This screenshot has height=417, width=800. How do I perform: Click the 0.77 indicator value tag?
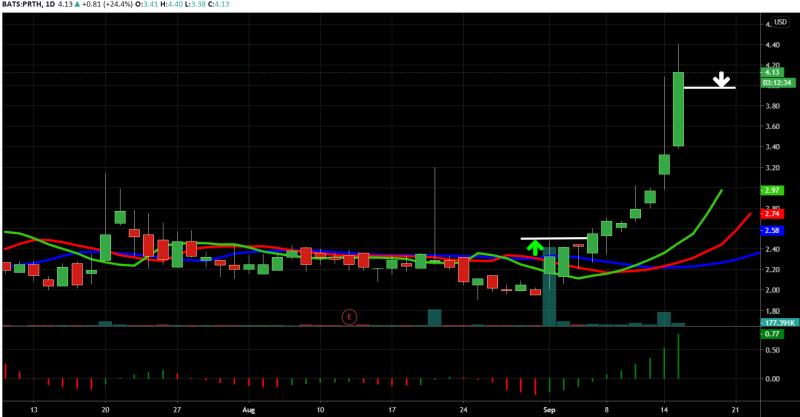[x=771, y=334]
